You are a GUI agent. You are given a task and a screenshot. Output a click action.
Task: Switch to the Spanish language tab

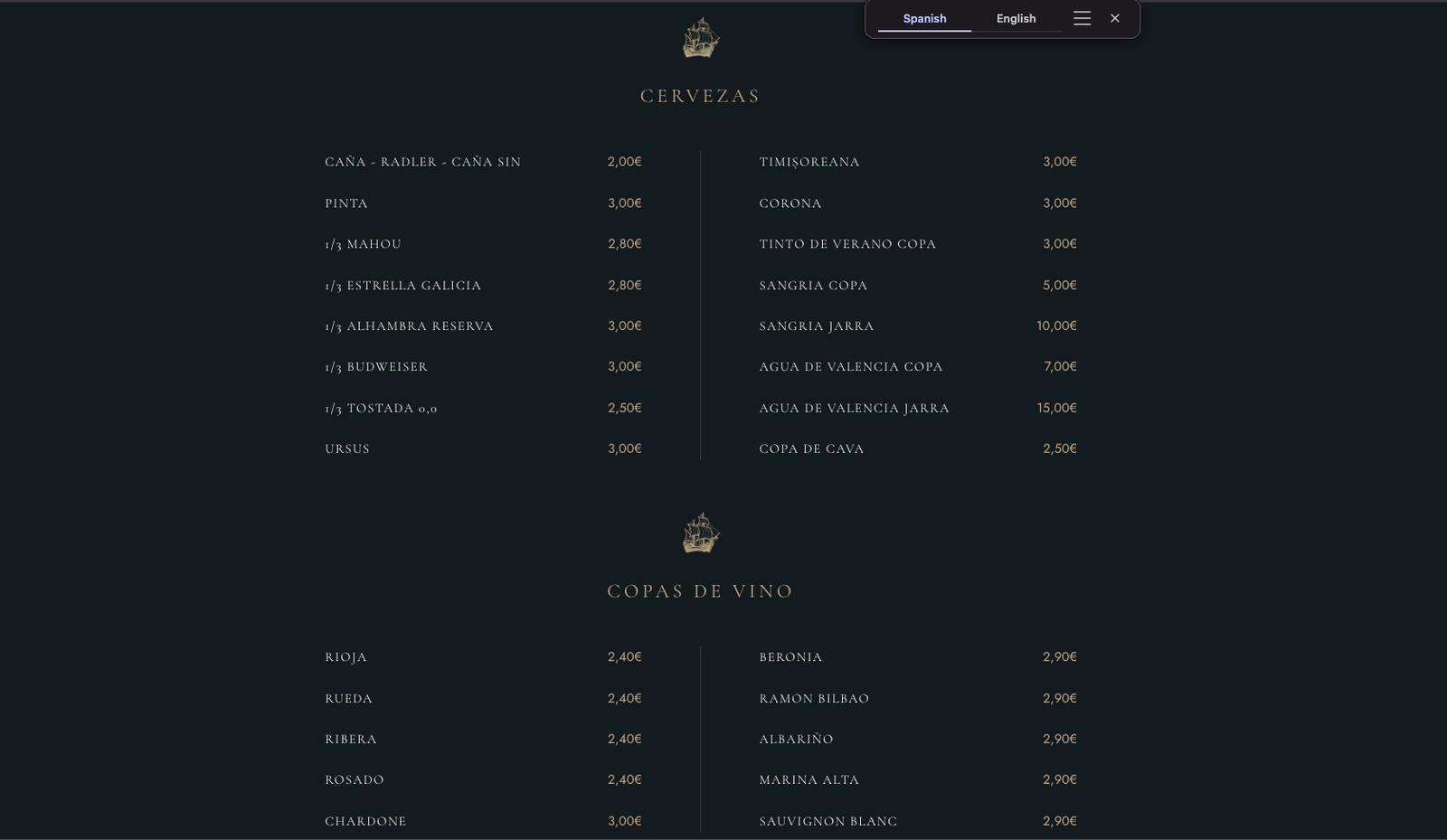pos(924,18)
